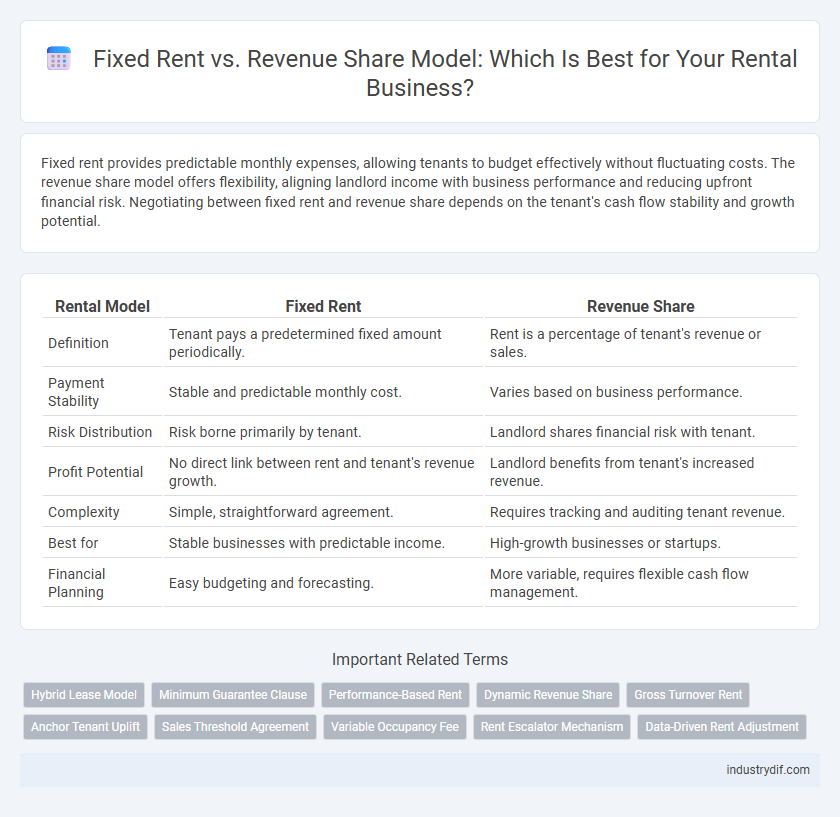
Task: Click 'Stable businesses with predictable income.' cell
Action: coord(324,543)
